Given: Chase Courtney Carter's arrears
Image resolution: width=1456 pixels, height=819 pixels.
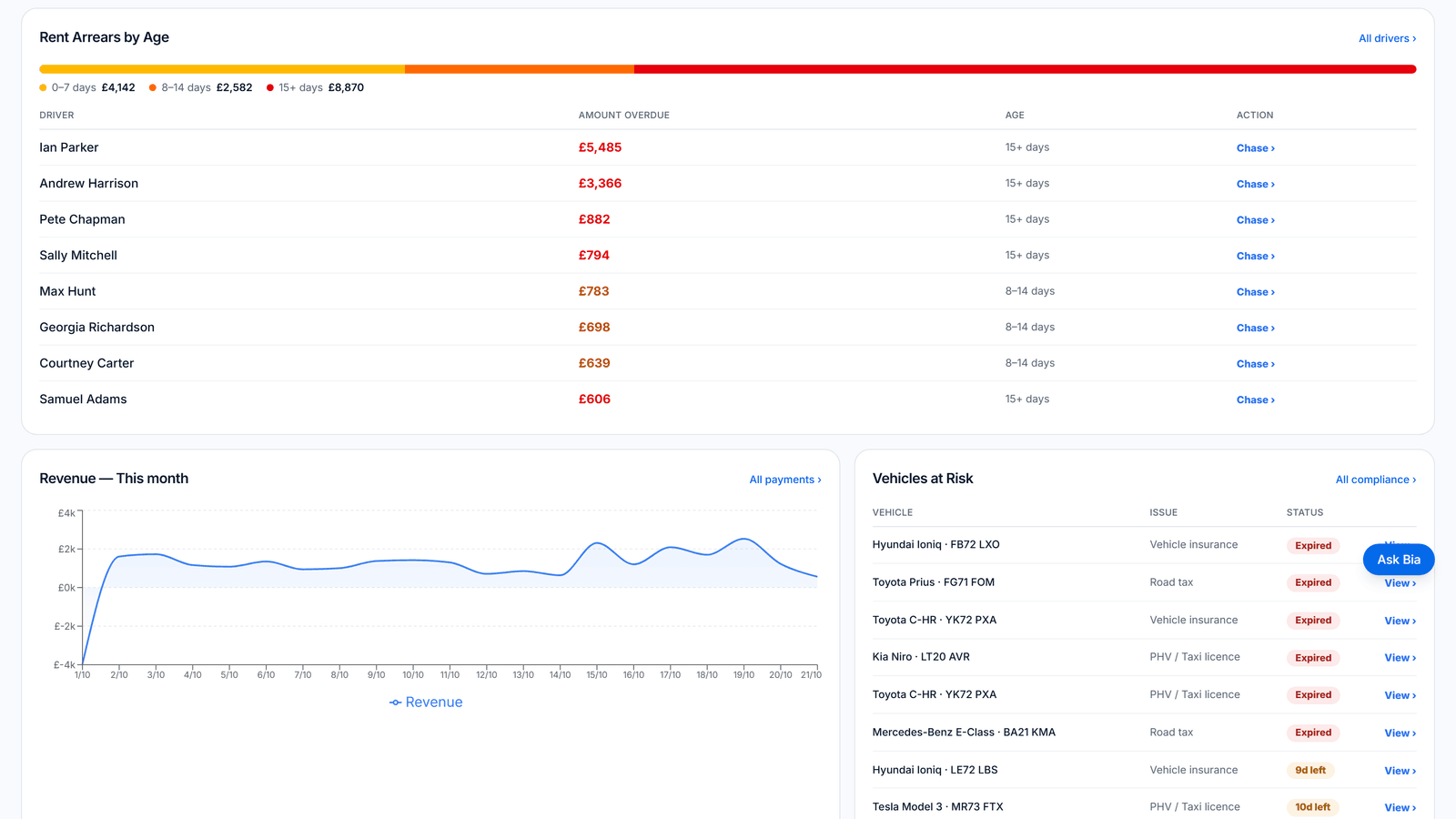Looking at the screenshot, I should [x=1255, y=364].
